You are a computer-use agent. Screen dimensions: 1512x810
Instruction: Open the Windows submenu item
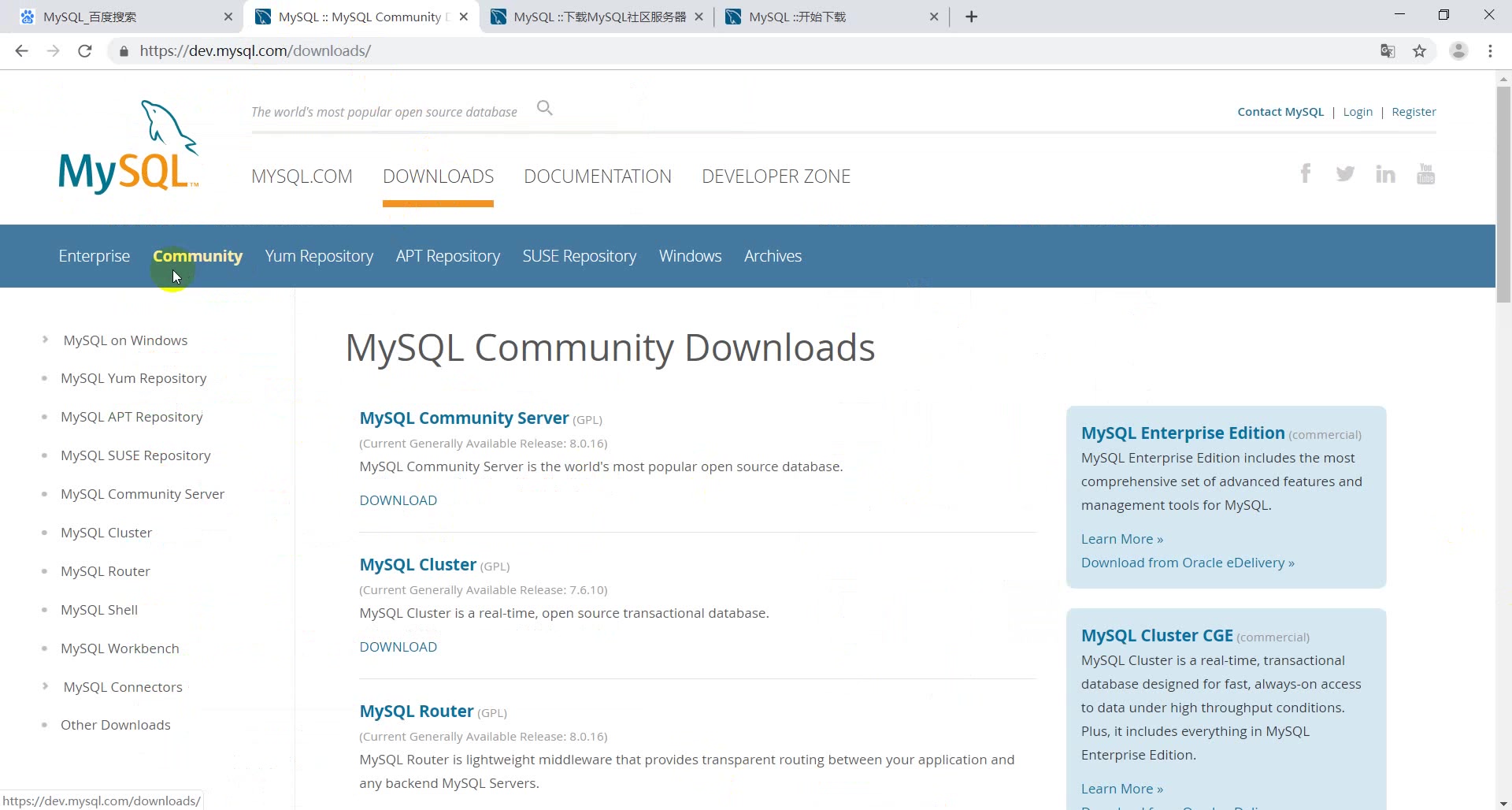(691, 256)
